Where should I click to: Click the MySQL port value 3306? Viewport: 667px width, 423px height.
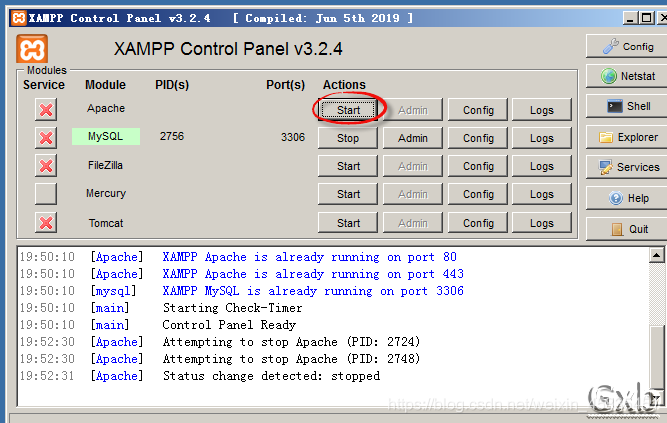tap(293, 137)
